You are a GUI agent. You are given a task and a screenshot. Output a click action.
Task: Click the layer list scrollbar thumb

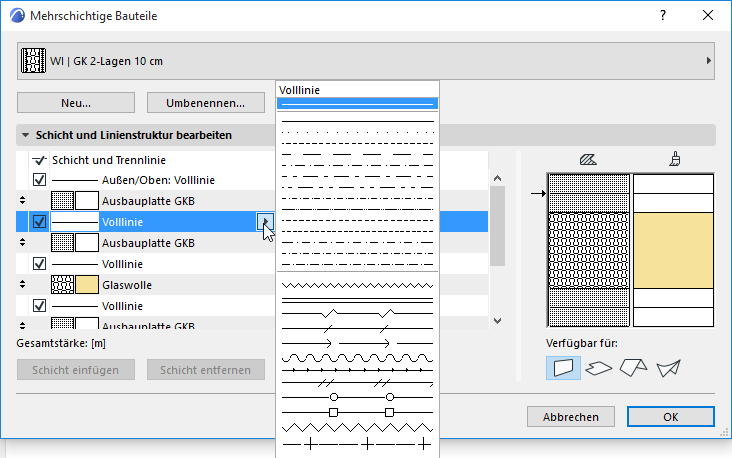497,226
